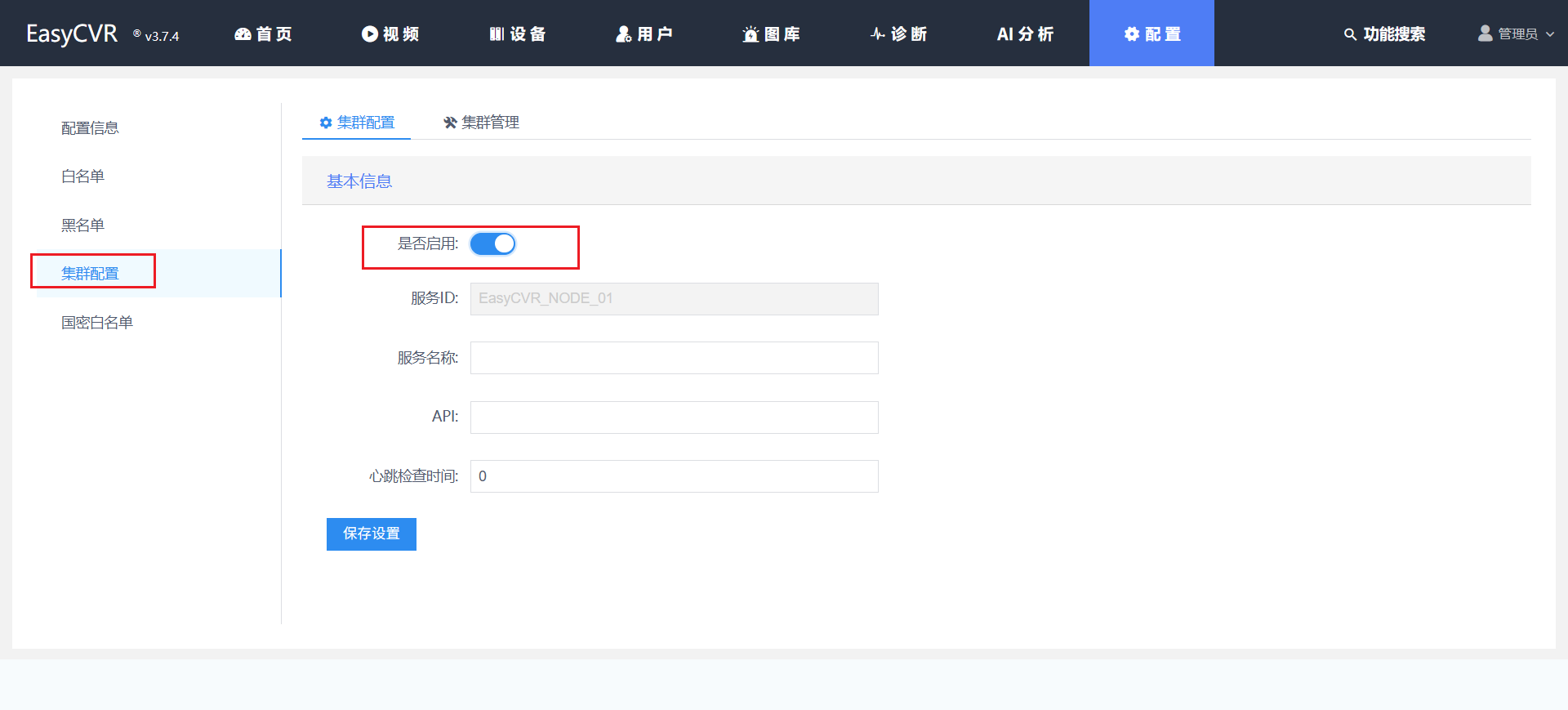
Task: Focus the 心跳检查时间 input field
Action: pos(674,476)
